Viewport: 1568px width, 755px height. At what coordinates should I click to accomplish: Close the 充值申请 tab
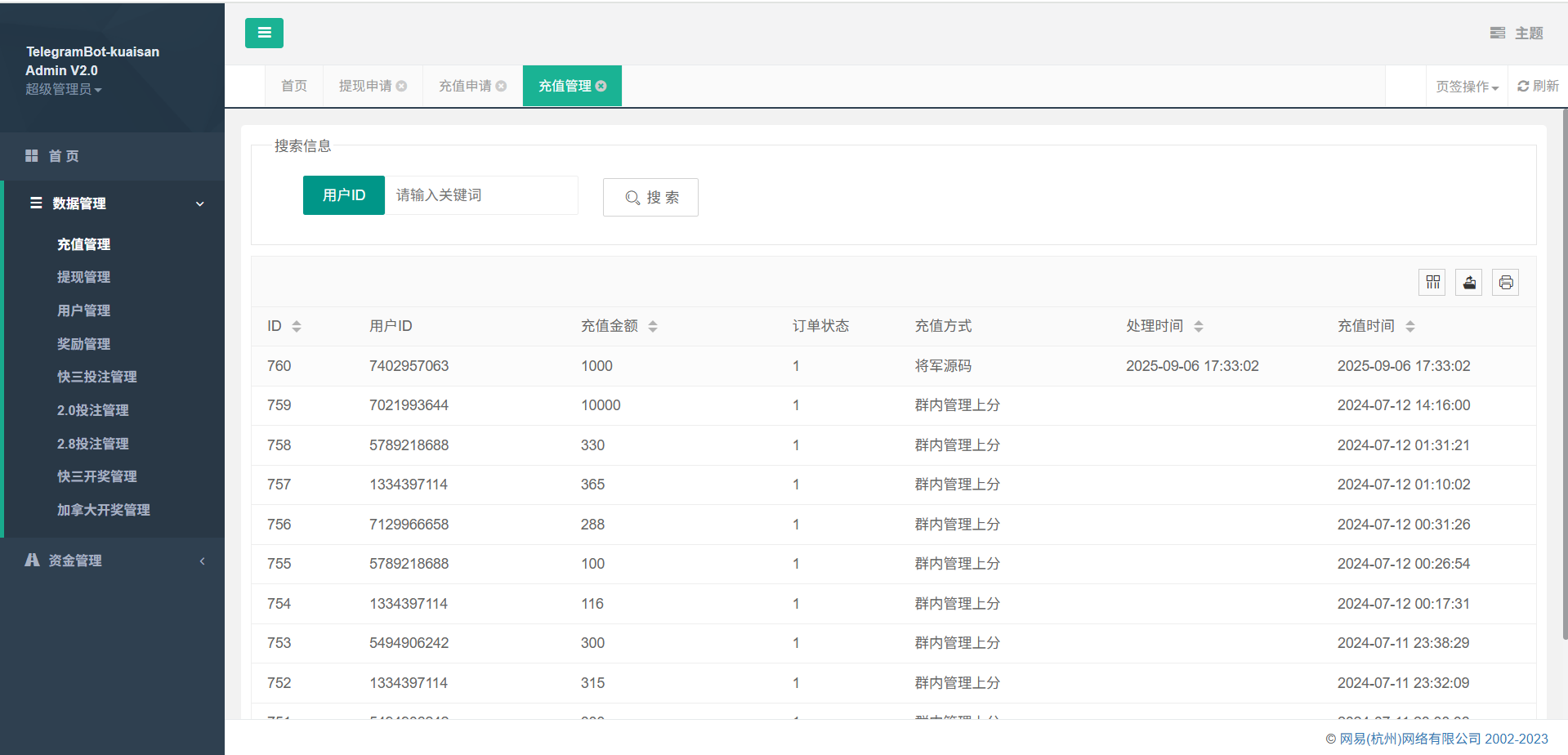click(501, 87)
